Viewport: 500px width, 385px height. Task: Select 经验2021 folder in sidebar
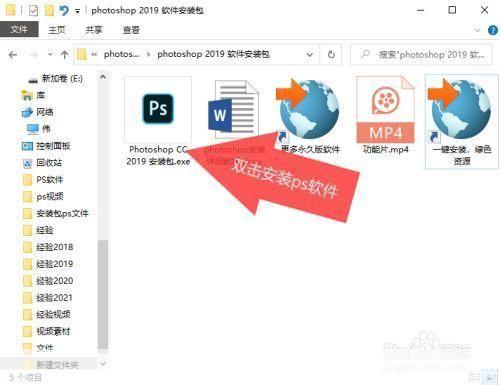pyautogui.click(x=48, y=298)
